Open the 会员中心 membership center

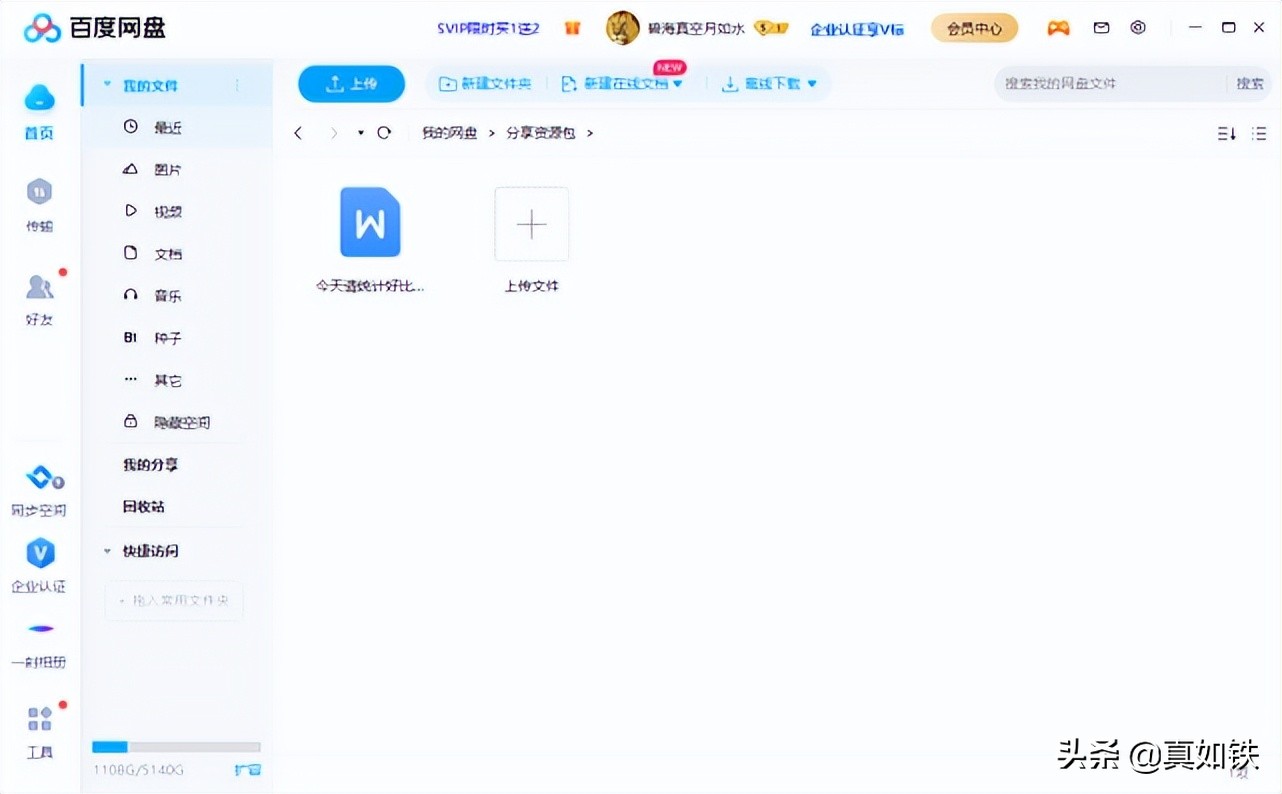point(973,29)
